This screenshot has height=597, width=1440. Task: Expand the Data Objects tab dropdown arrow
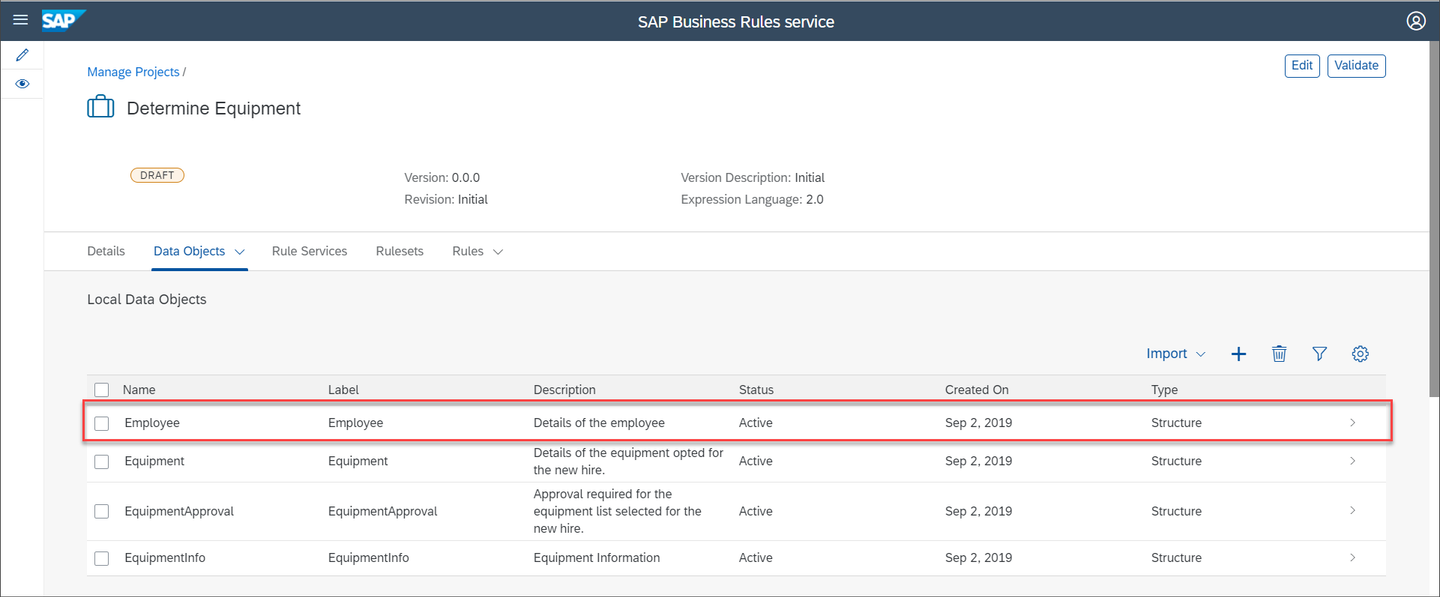pyautogui.click(x=240, y=252)
